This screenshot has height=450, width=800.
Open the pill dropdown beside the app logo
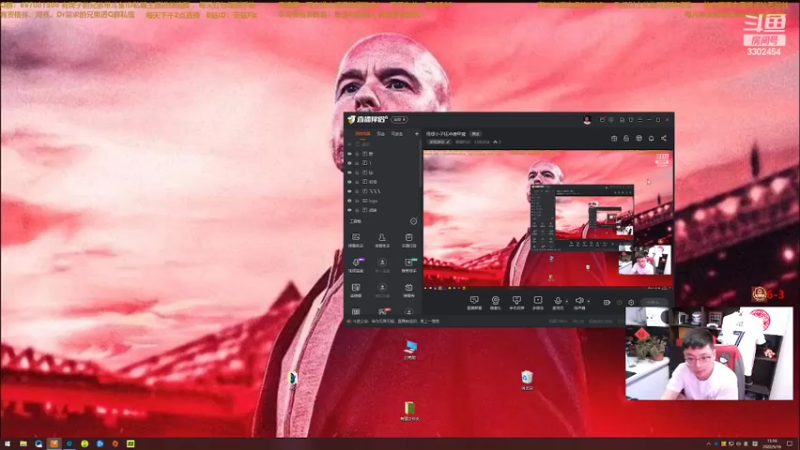(399, 119)
